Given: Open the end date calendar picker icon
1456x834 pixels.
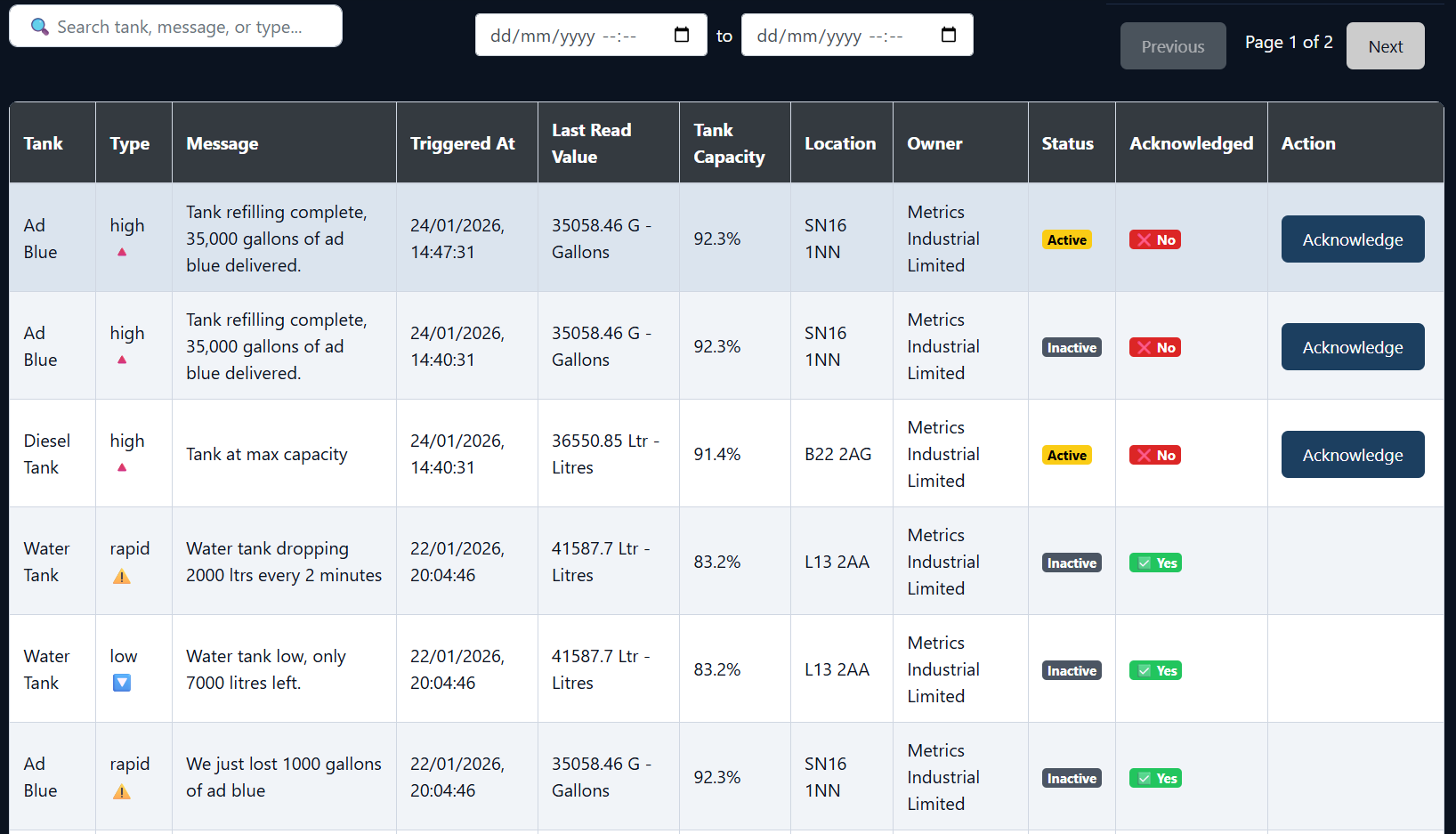Looking at the screenshot, I should (949, 34).
